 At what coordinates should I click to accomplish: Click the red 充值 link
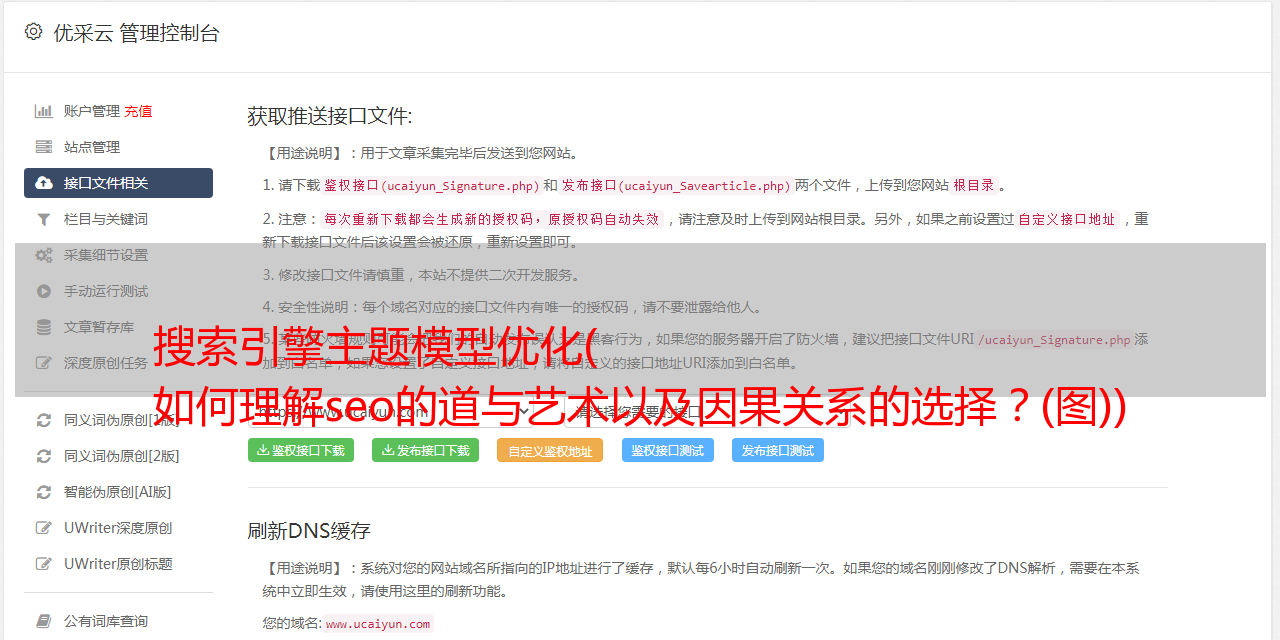138,111
